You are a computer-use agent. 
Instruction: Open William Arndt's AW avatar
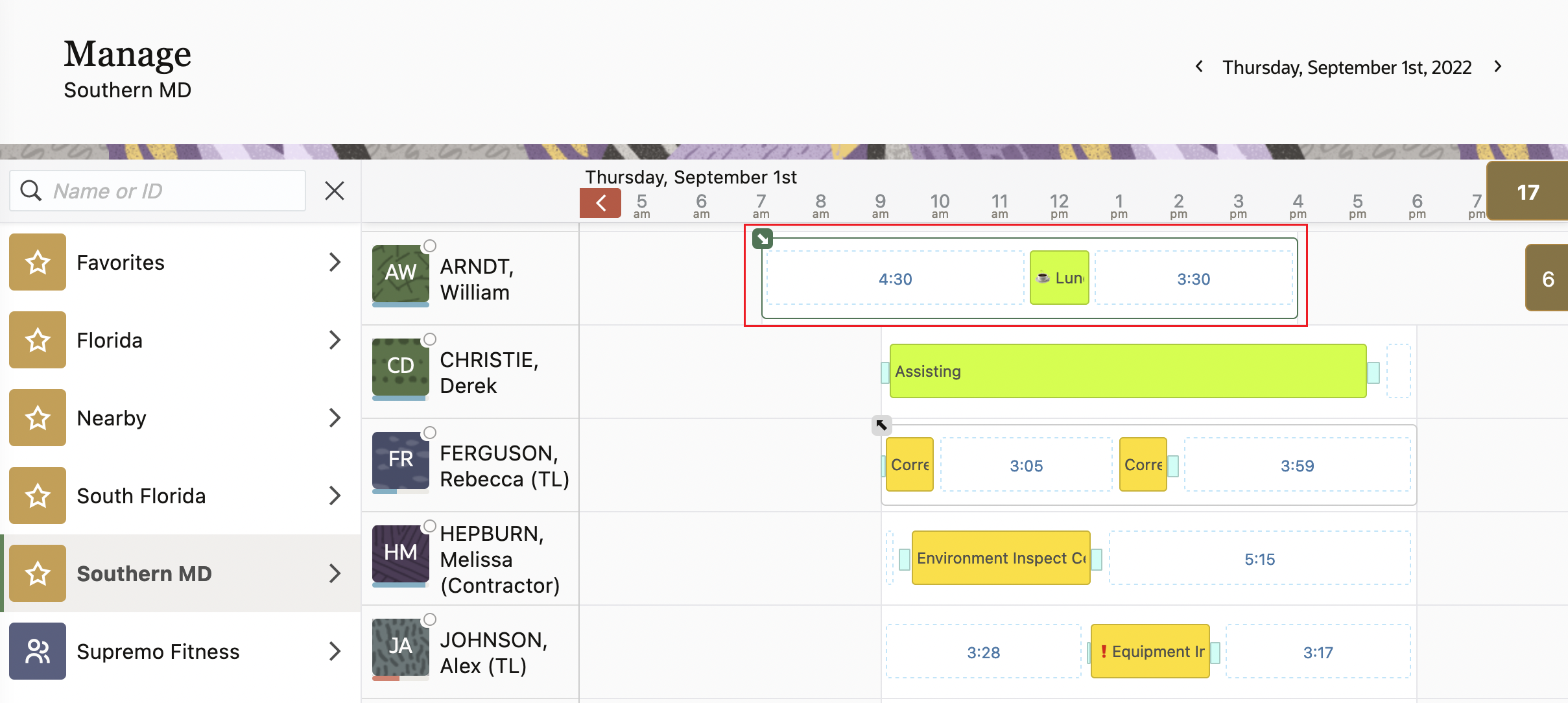[x=400, y=273]
